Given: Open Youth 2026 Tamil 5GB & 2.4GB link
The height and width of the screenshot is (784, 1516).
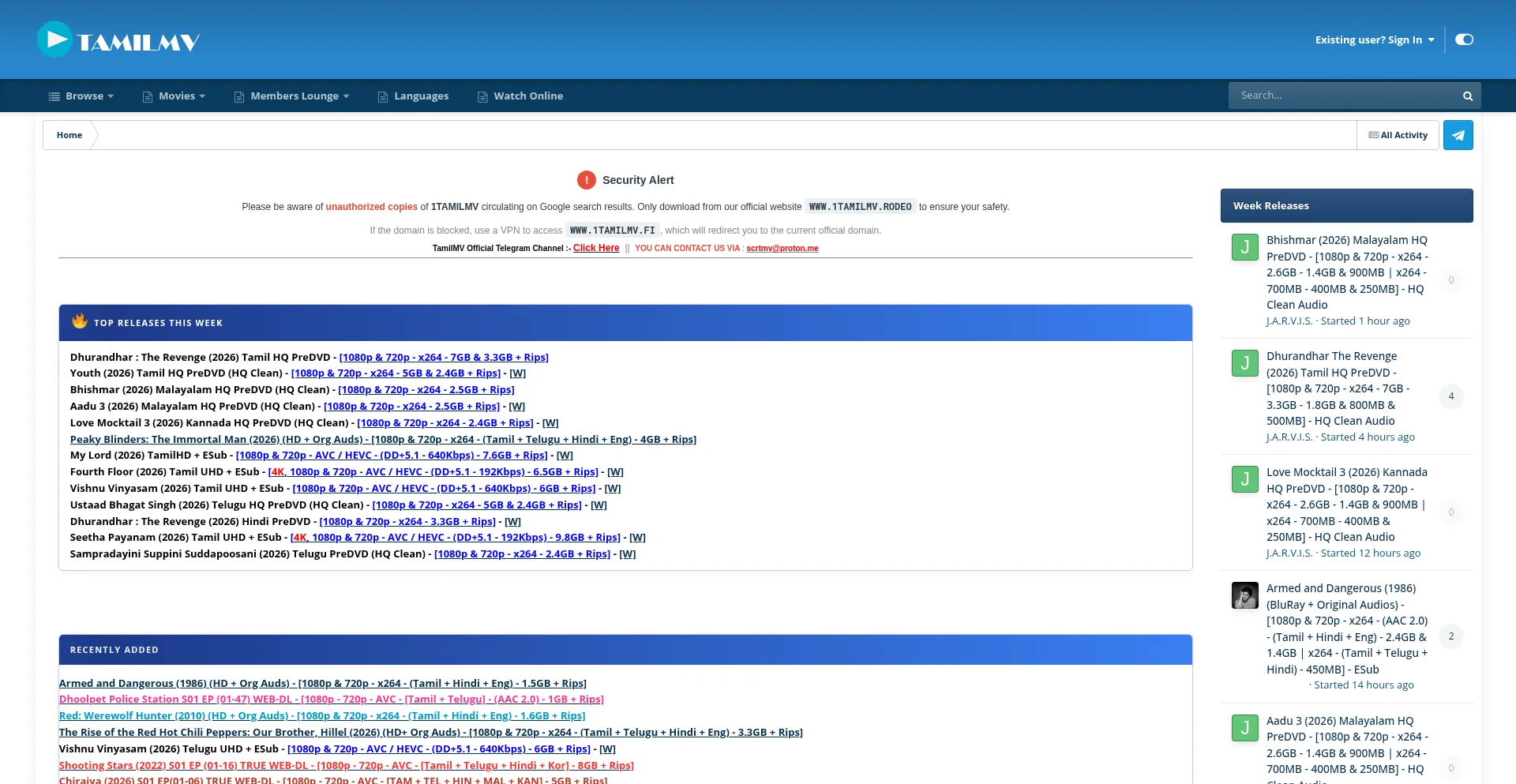Looking at the screenshot, I should (x=396, y=373).
